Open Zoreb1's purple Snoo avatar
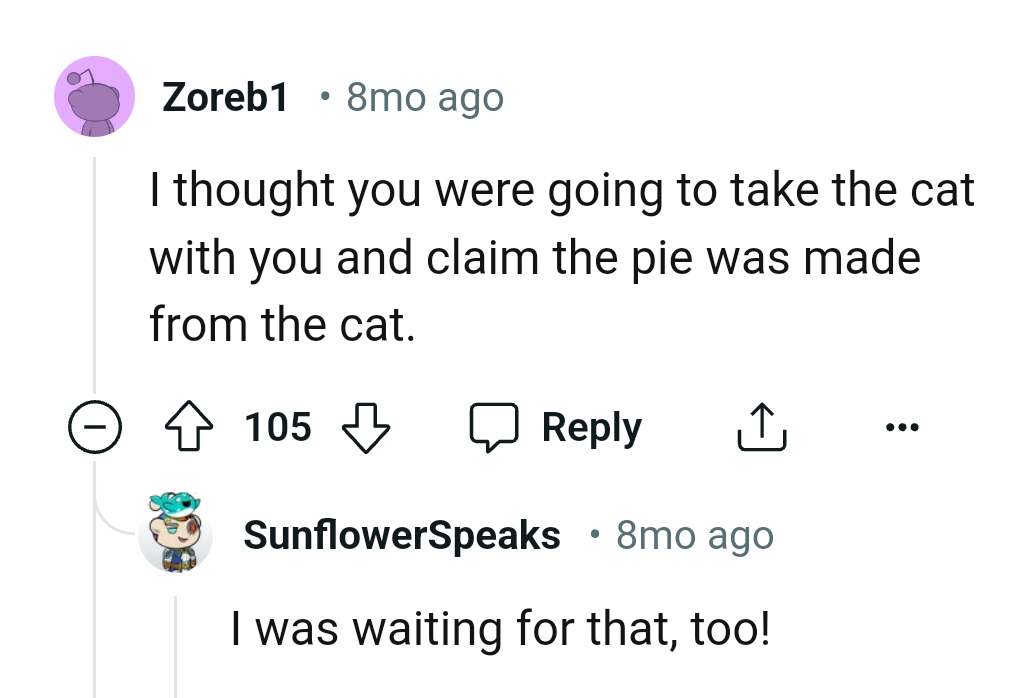This screenshot has width=1018, height=698. point(93,97)
